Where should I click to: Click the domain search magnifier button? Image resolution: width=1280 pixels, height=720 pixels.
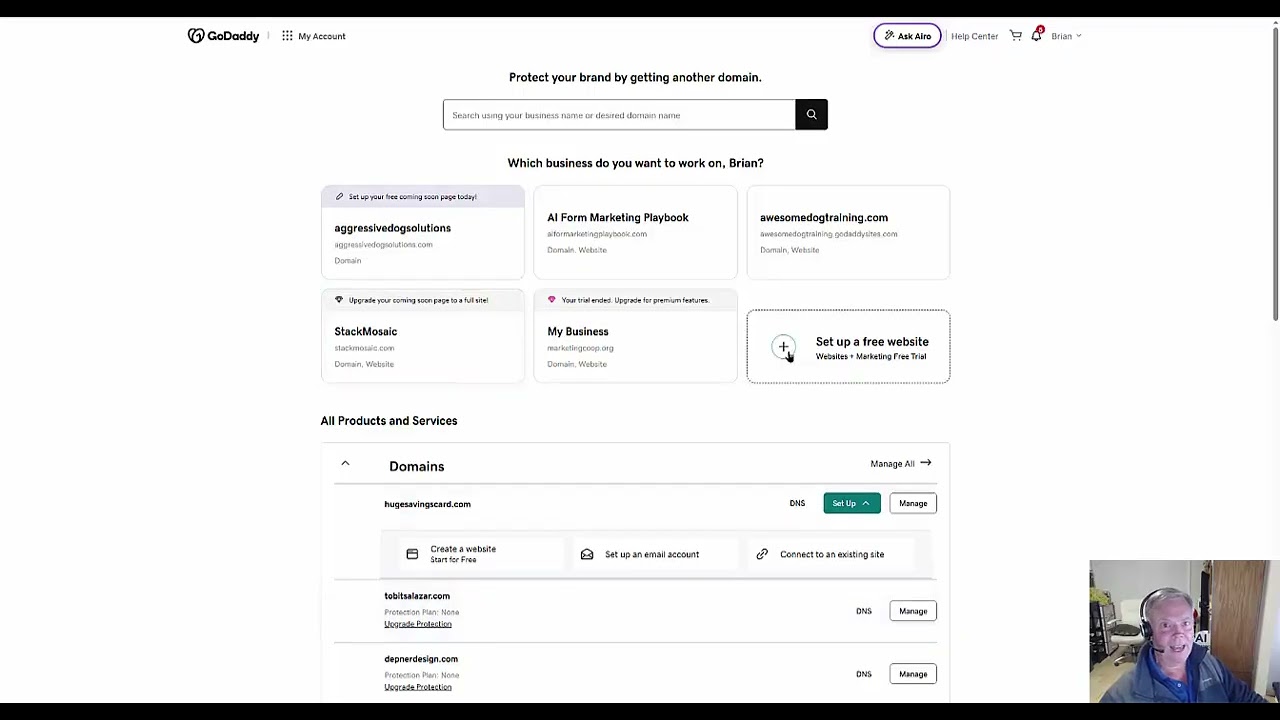tap(811, 114)
